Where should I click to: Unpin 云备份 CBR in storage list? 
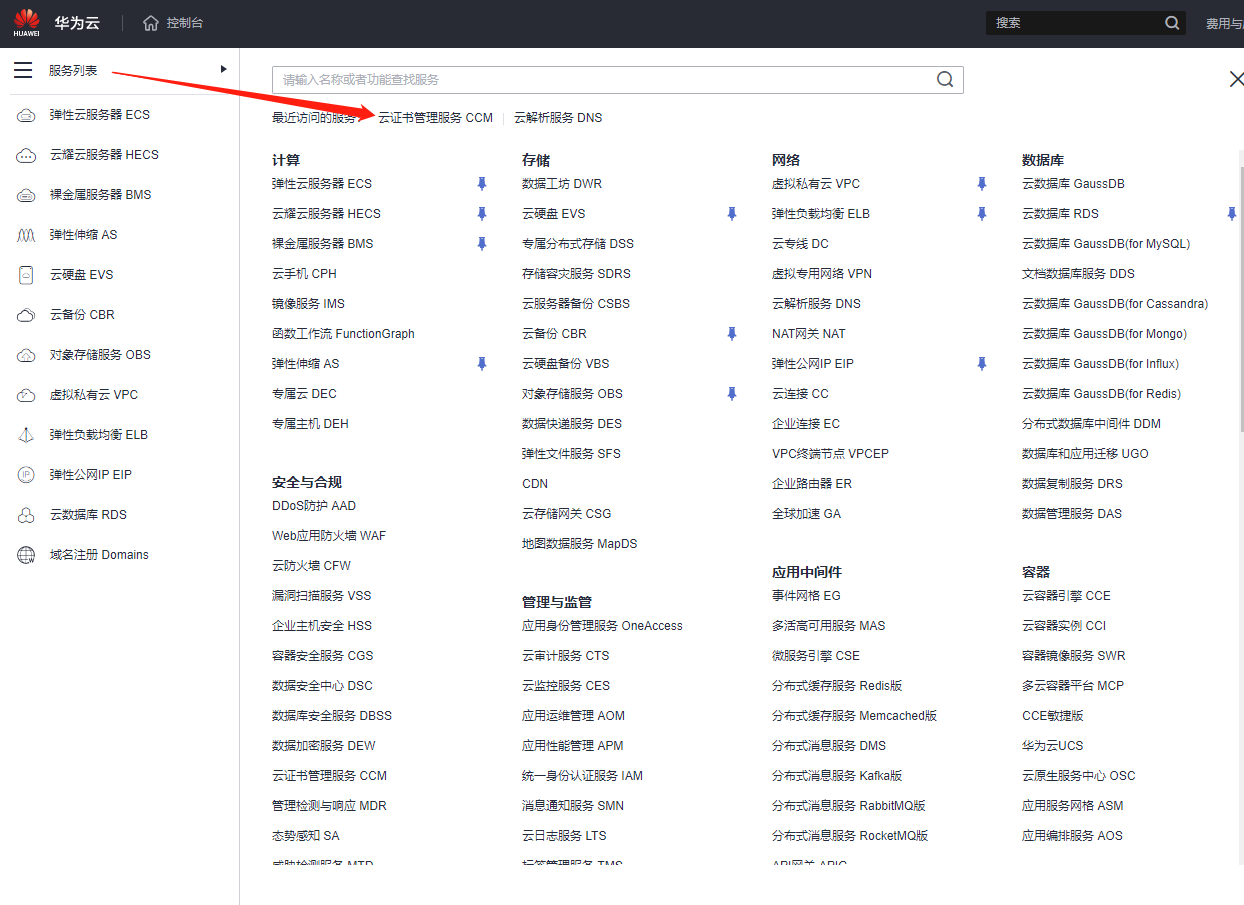click(732, 334)
